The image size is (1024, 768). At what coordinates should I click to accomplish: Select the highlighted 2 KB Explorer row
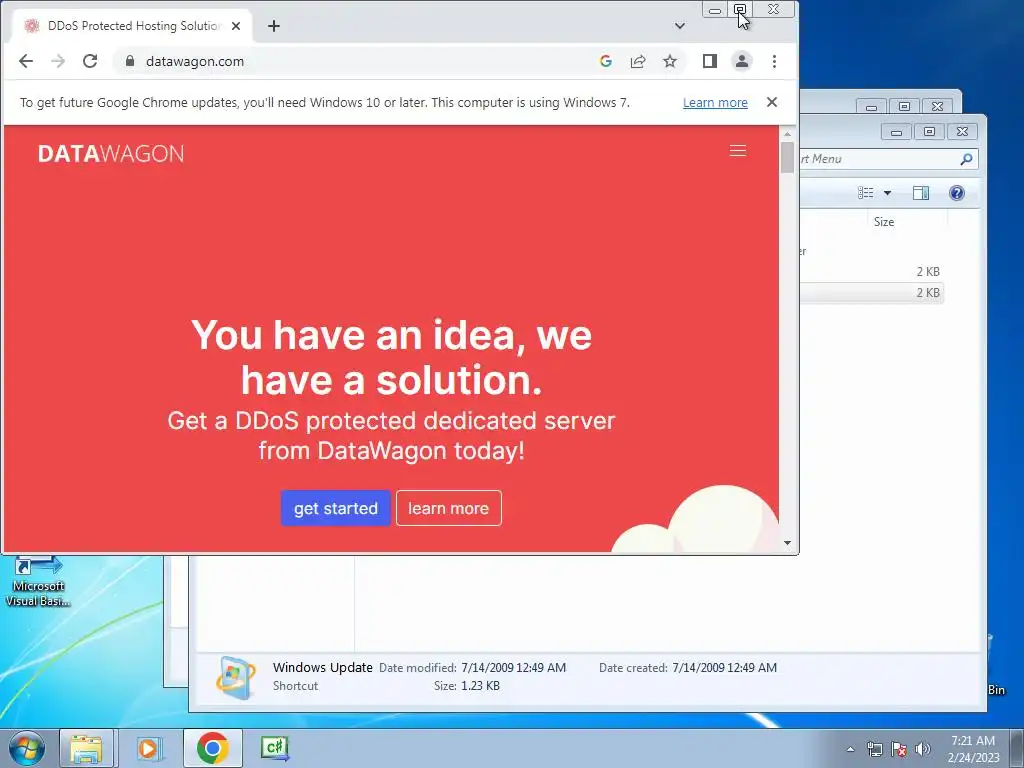coord(872,293)
